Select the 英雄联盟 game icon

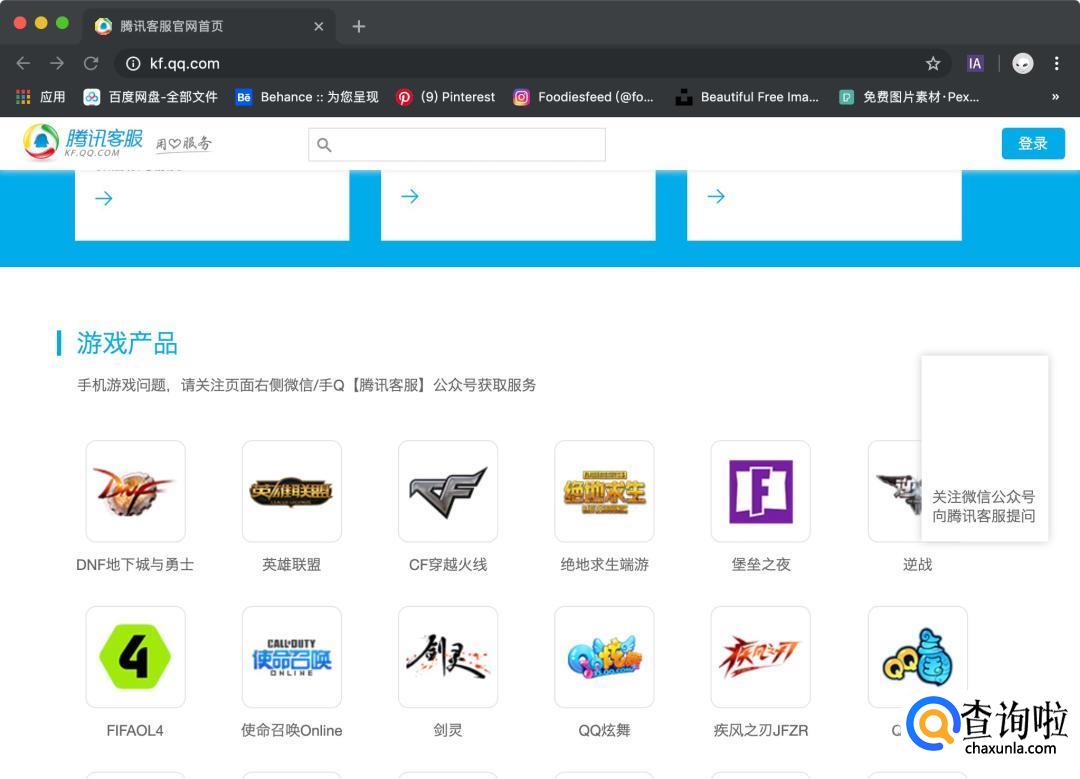point(291,491)
